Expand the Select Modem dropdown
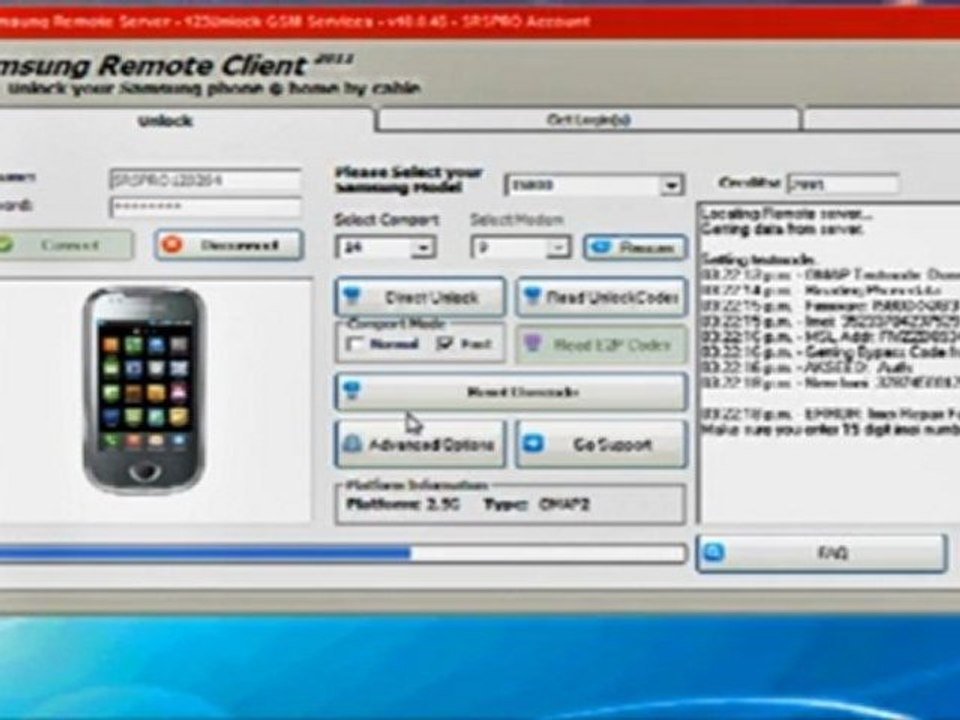Image resolution: width=960 pixels, height=720 pixels. 558,248
